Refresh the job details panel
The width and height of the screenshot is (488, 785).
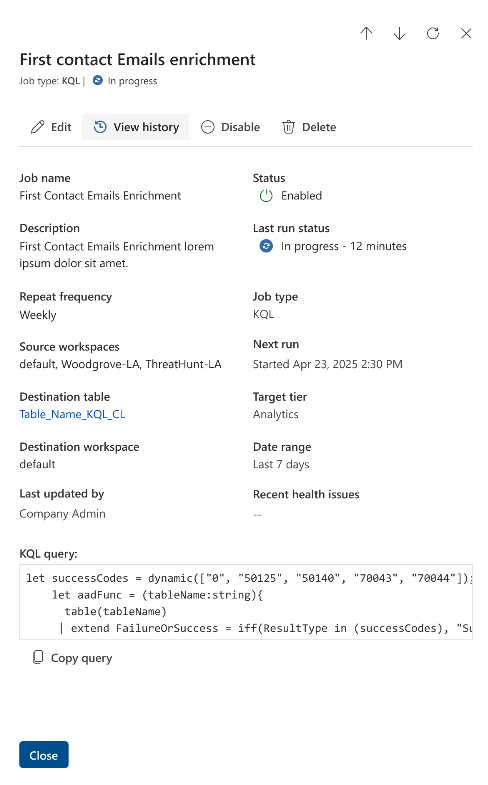(433, 34)
